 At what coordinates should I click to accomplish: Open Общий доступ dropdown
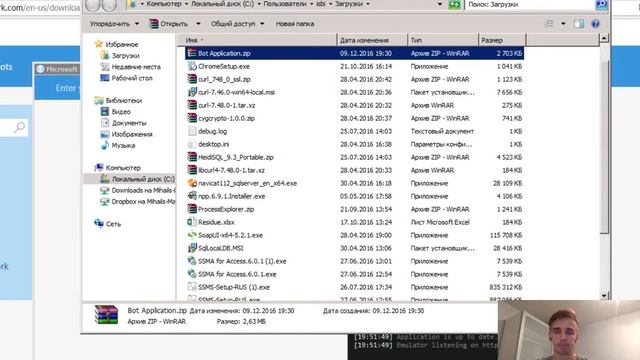[238, 24]
